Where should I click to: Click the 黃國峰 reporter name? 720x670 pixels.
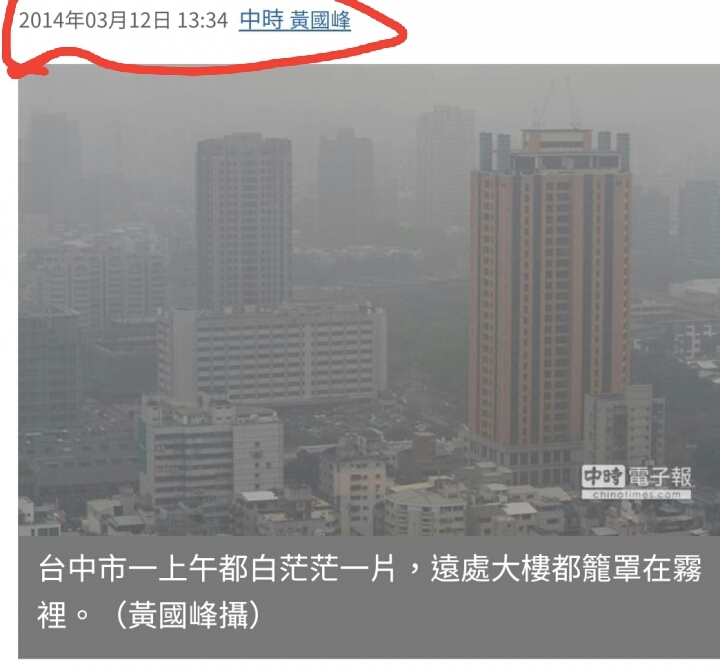coord(320,20)
